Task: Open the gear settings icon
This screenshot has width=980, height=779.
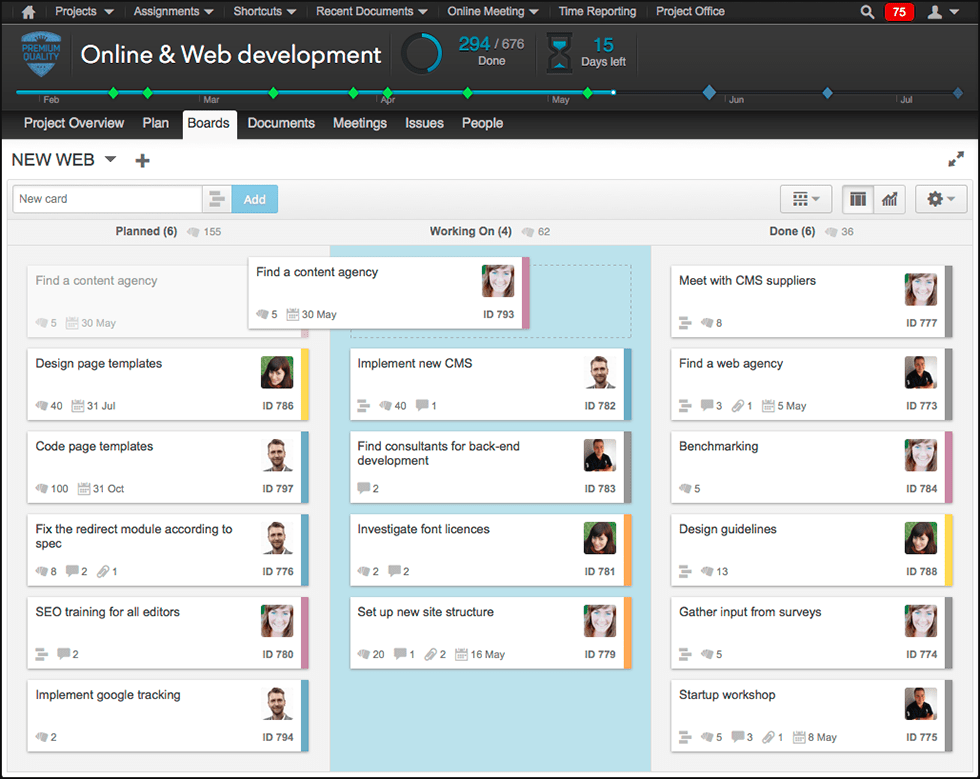Action: coord(938,199)
